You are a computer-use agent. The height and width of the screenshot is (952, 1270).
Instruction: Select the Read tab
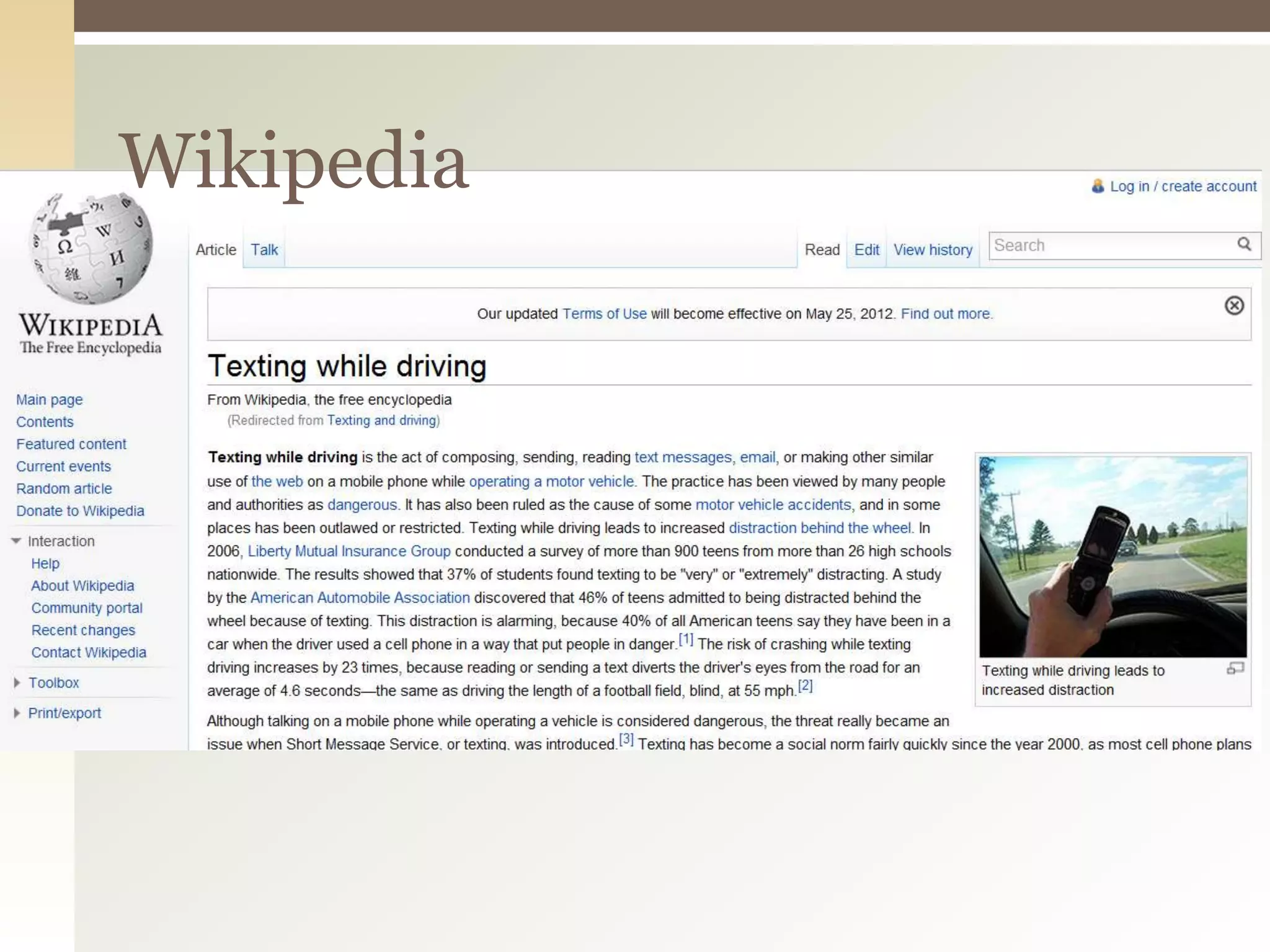coord(822,249)
